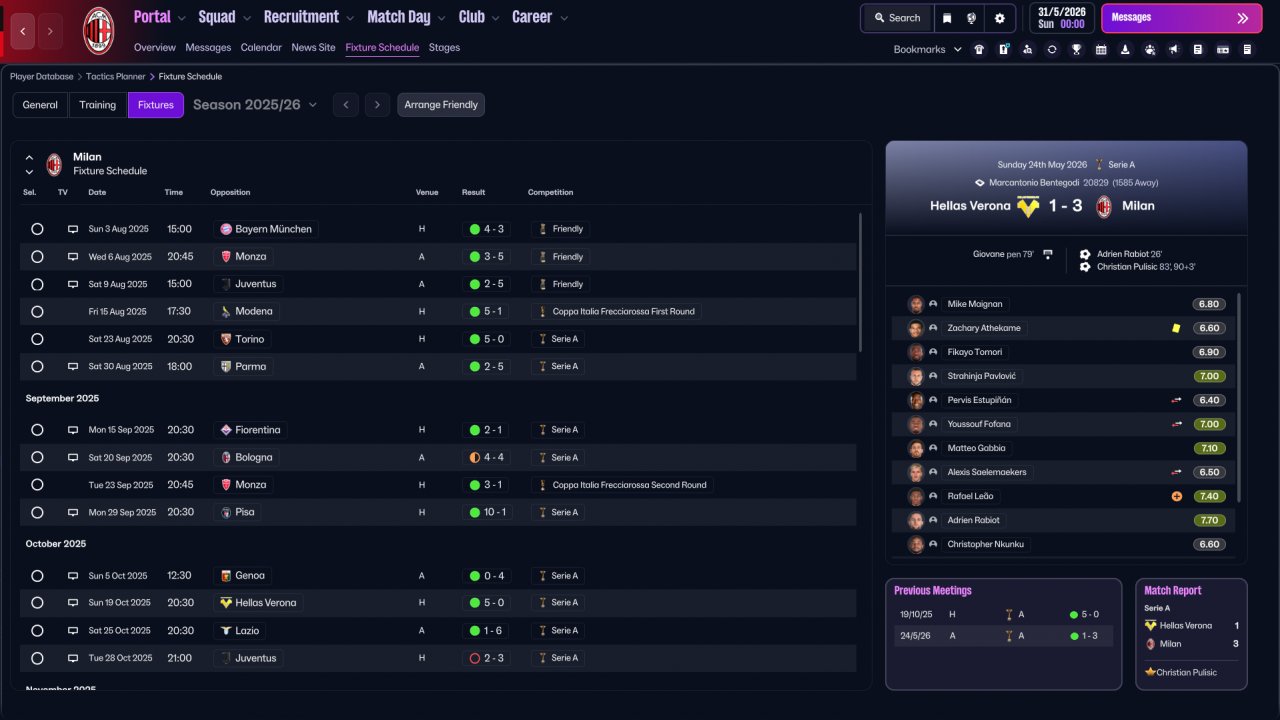
Task: Click the Arrange Friendly button
Action: (441, 105)
